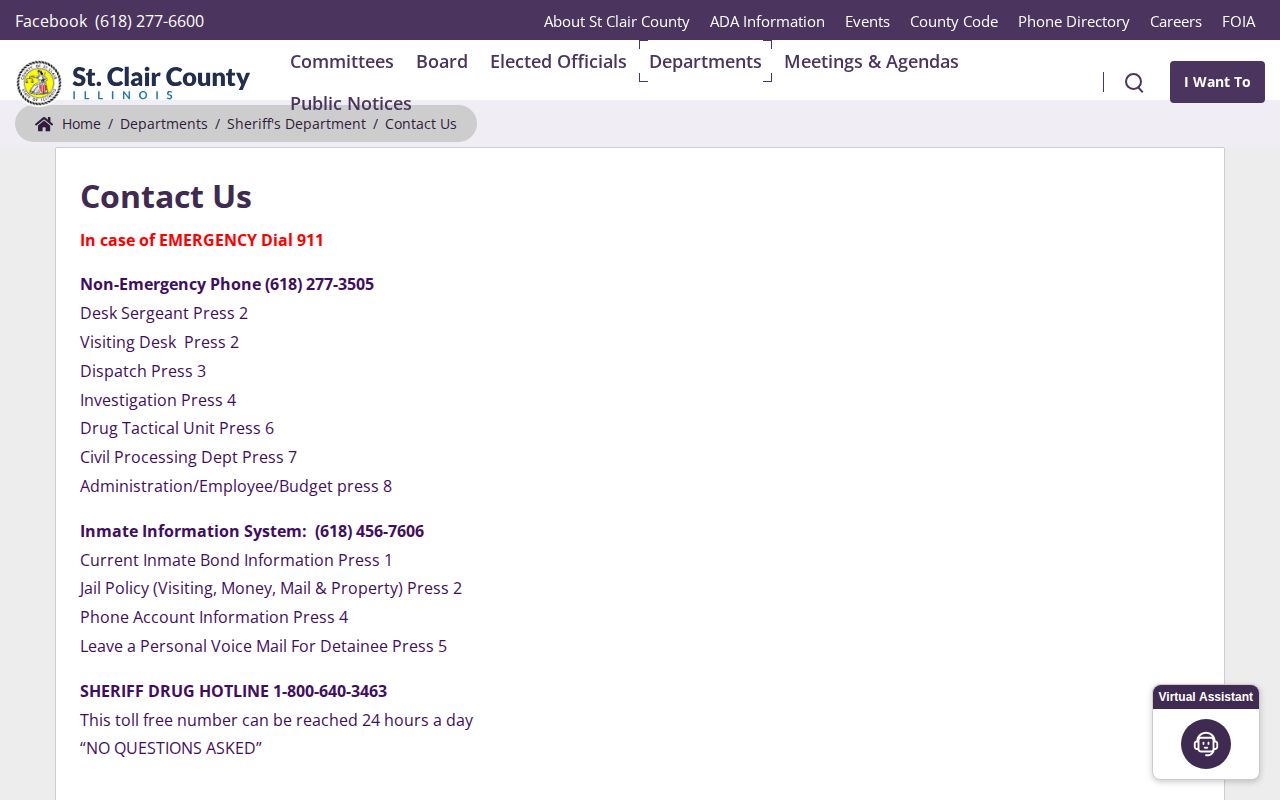Open the Virtual Assistant chatbot icon
The height and width of the screenshot is (800, 1280).
pos(1206,744)
